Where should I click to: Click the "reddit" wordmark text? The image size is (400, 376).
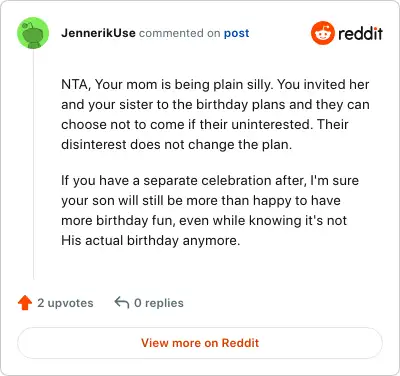click(x=360, y=34)
